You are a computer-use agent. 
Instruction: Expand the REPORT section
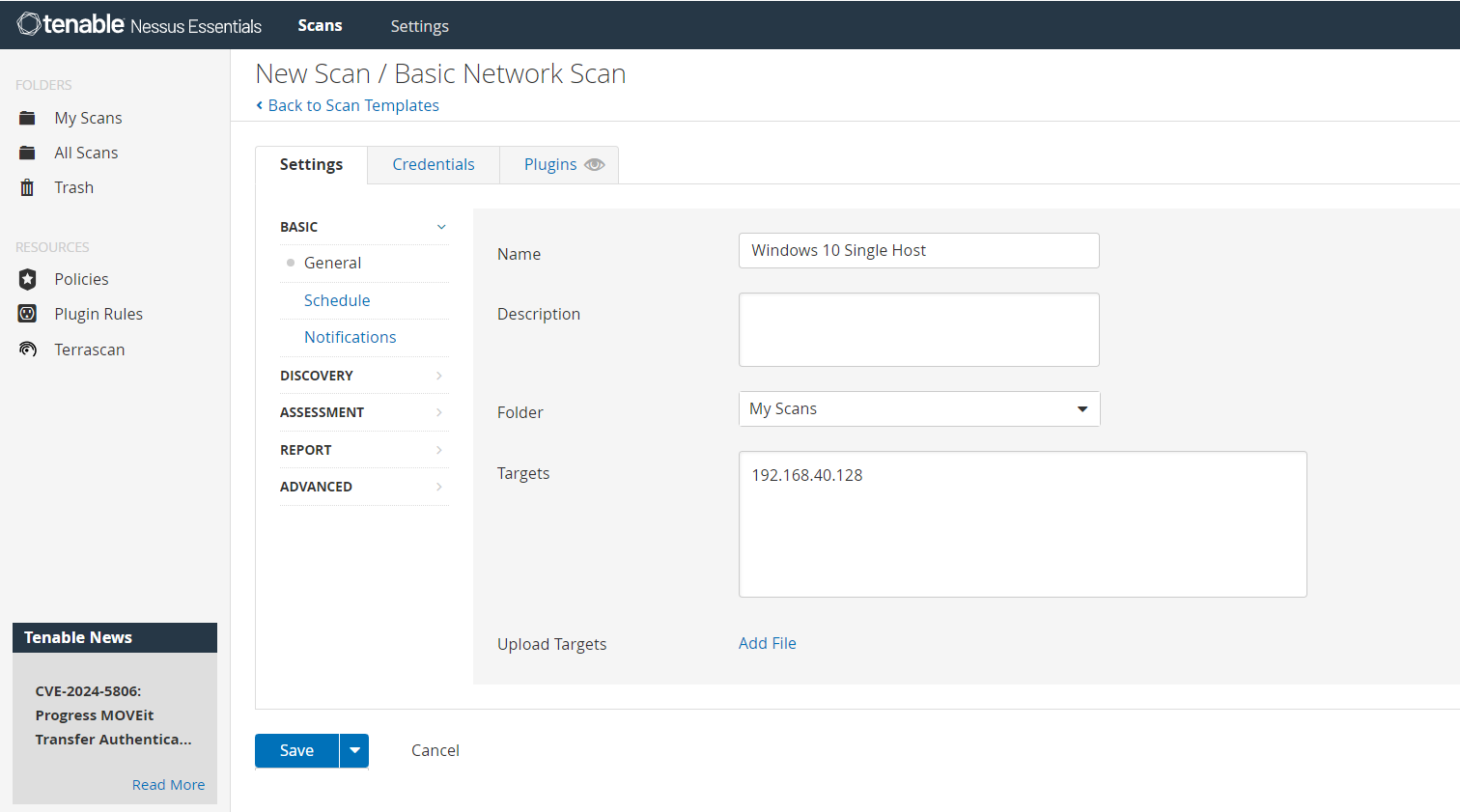click(364, 450)
